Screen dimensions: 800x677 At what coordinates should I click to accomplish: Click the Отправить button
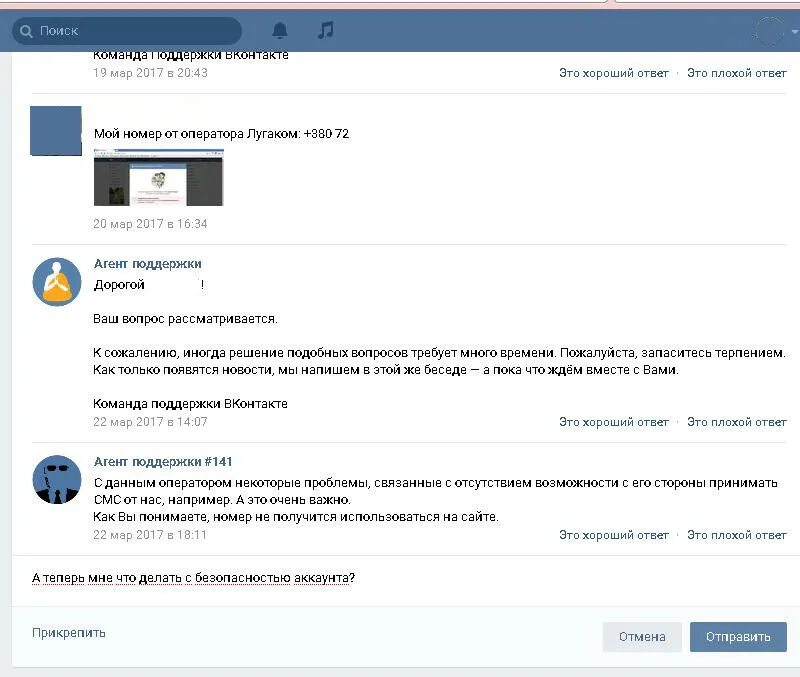[738, 637]
